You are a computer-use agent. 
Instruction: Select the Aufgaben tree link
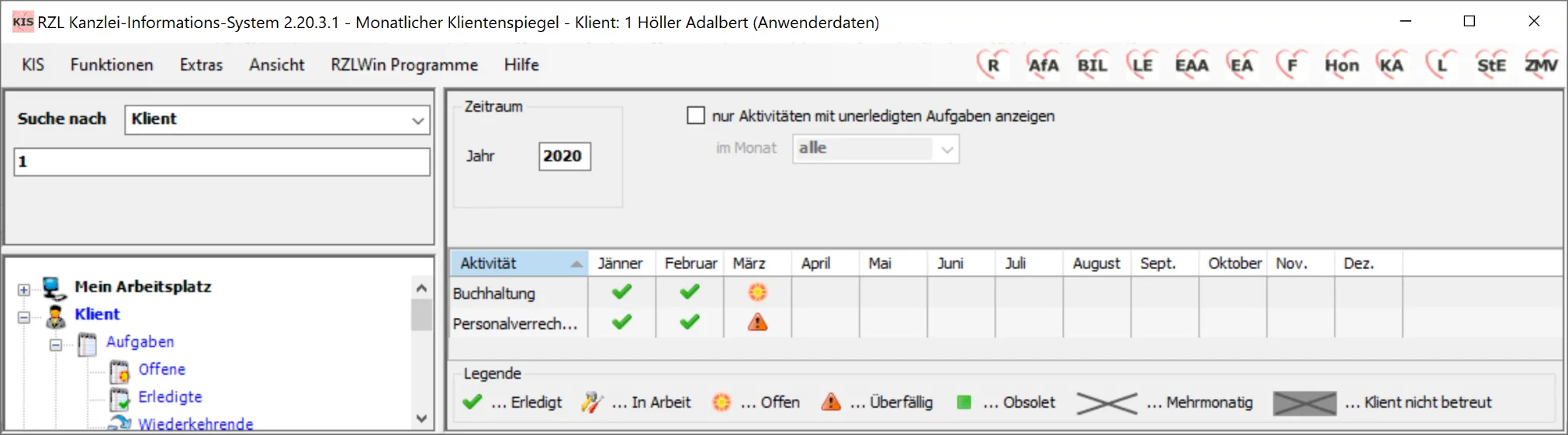(x=140, y=341)
